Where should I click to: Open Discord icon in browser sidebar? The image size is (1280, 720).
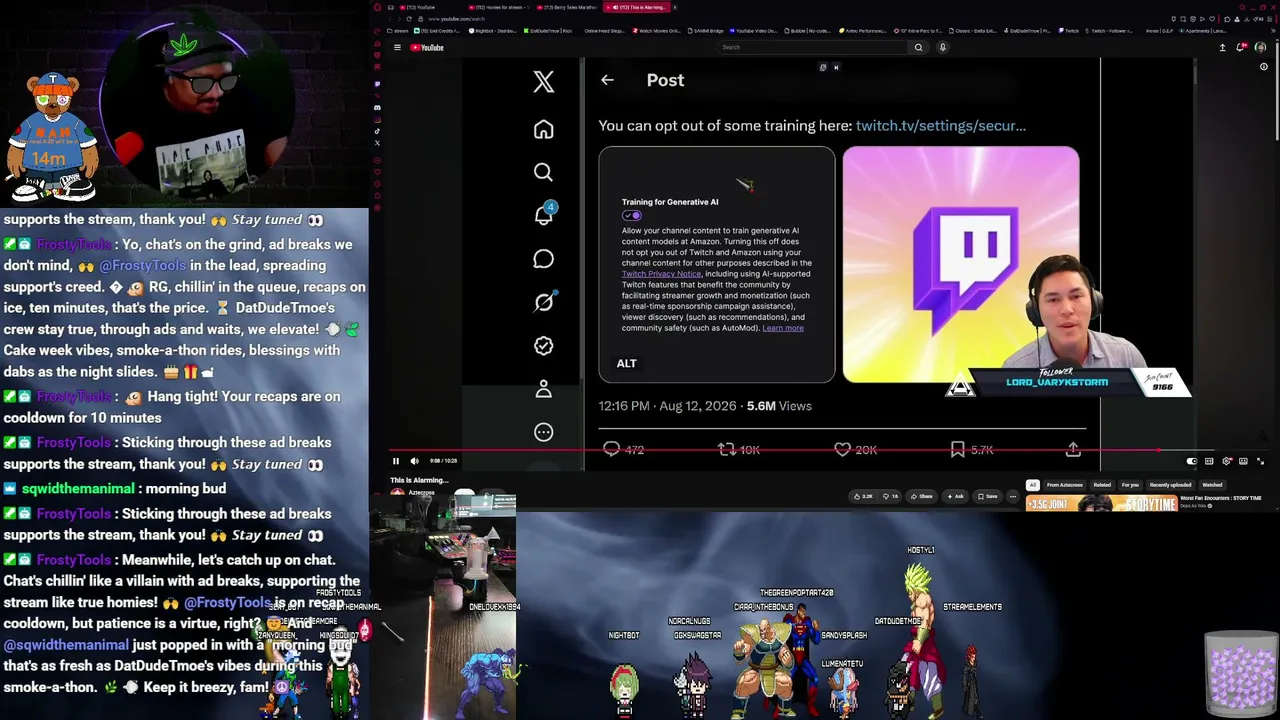pyautogui.click(x=377, y=107)
